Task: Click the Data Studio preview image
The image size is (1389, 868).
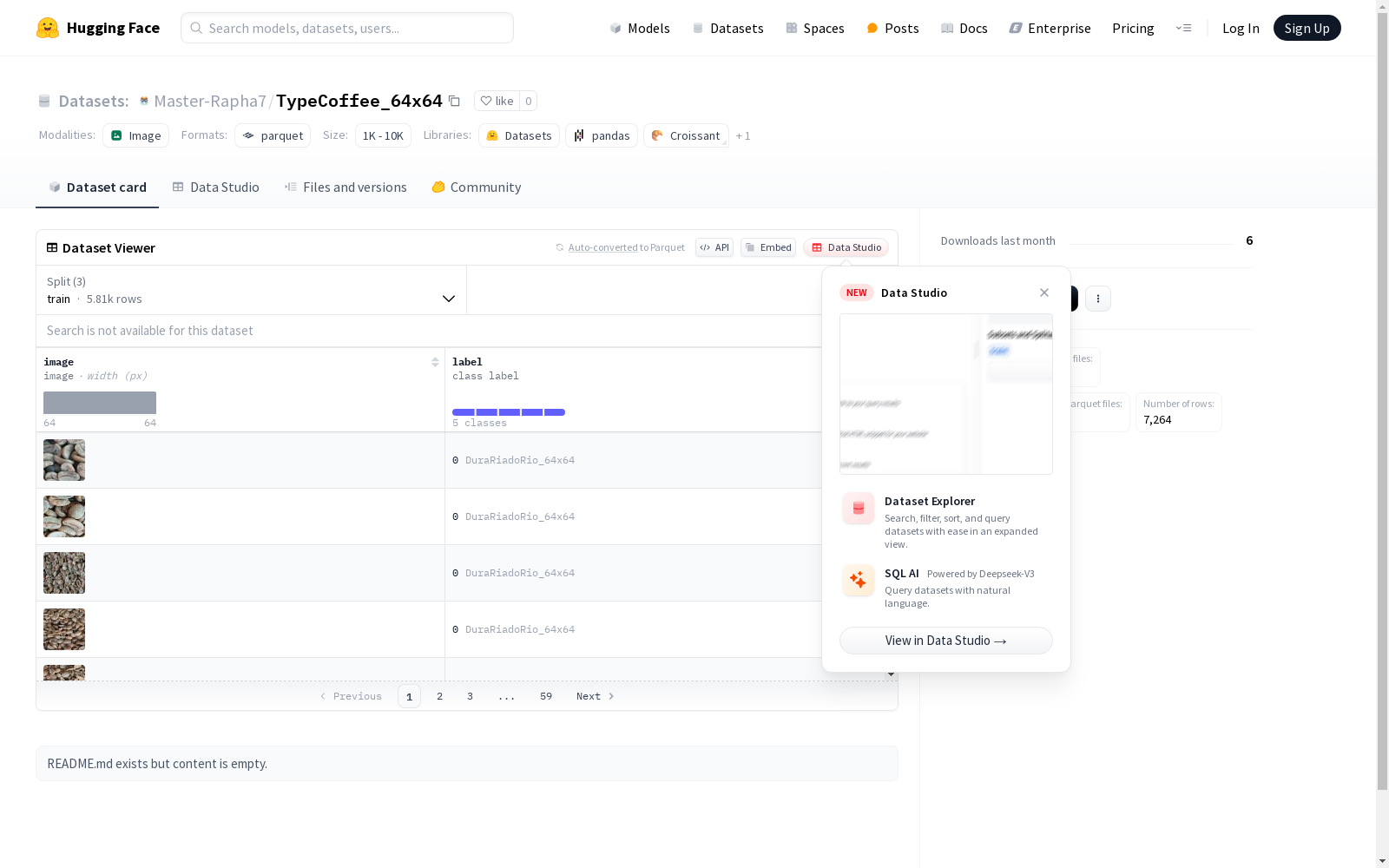Action: tap(946, 394)
